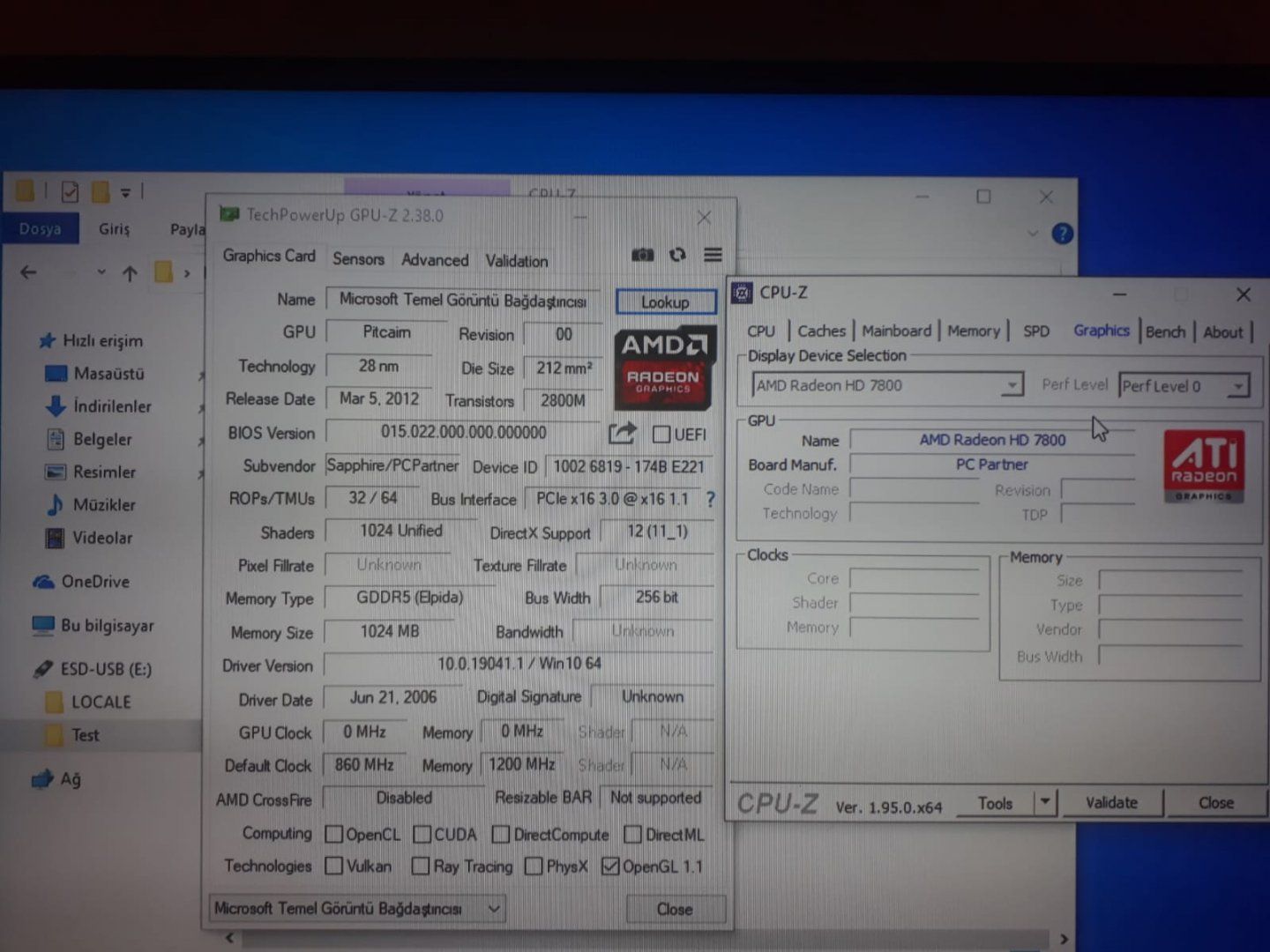
Task: Toggle the Vulkan checkbox
Action: [x=334, y=866]
